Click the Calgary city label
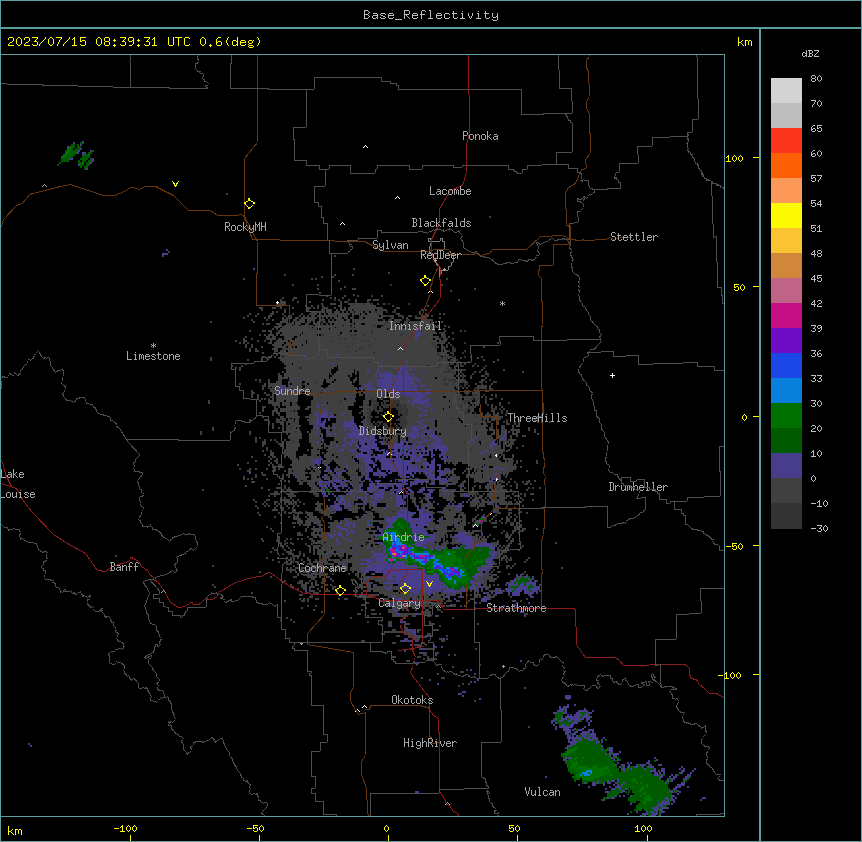This screenshot has width=862, height=842. (399, 603)
